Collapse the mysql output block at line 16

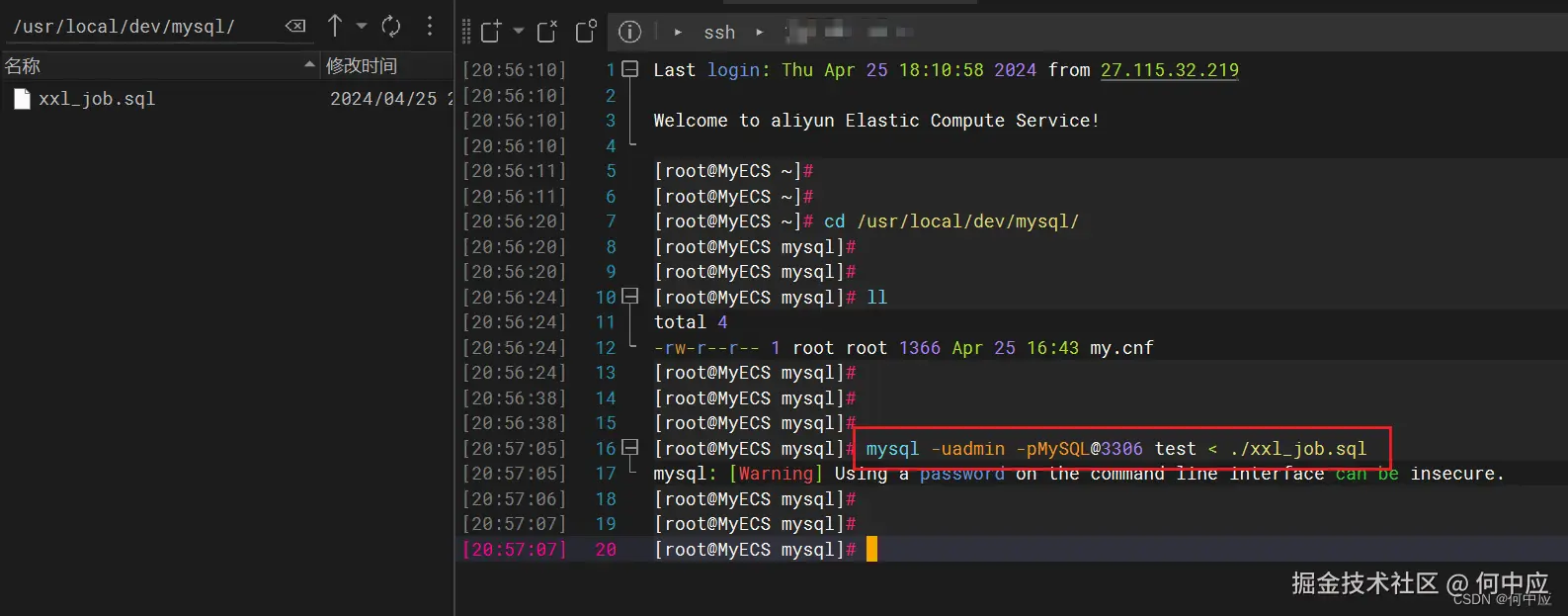(630, 448)
